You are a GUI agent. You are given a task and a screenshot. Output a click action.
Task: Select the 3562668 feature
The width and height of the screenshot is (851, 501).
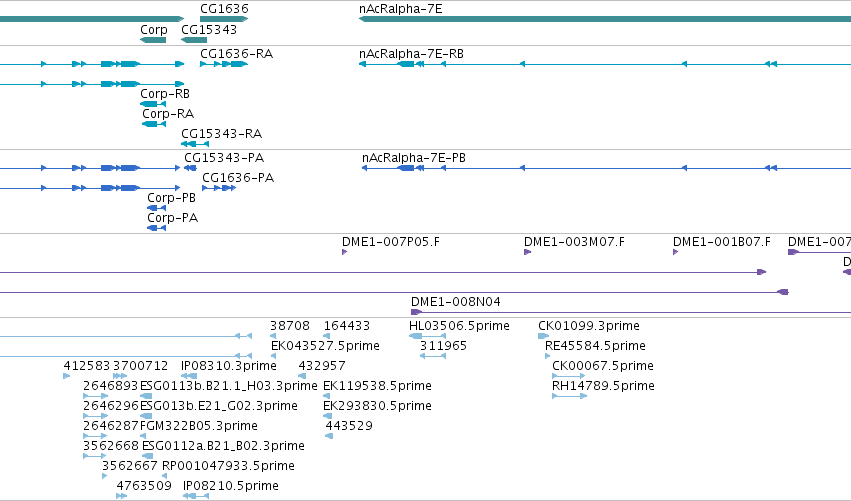click(94, 456)
